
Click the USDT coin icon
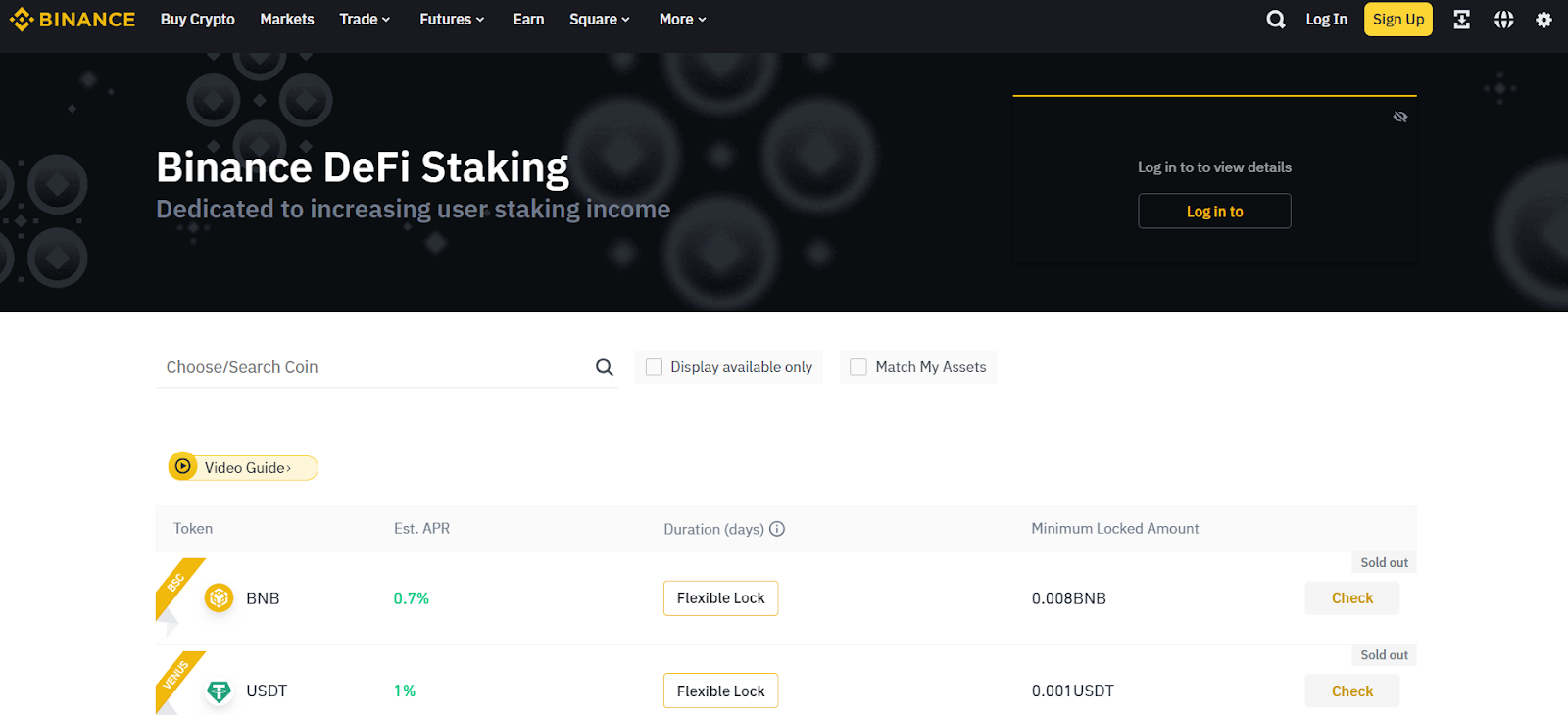(219, 691)
